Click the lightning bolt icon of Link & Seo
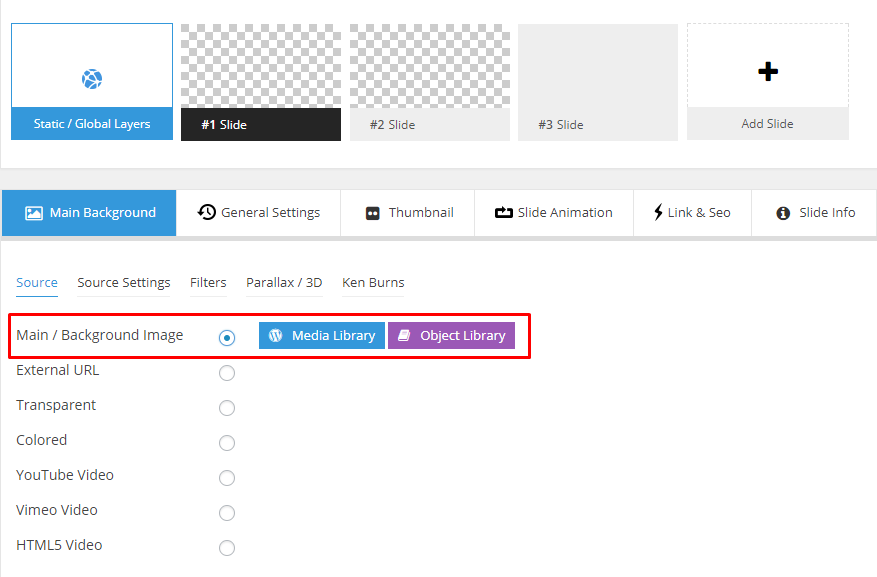This screenshot has height=577, width=877. pos(658,212)
